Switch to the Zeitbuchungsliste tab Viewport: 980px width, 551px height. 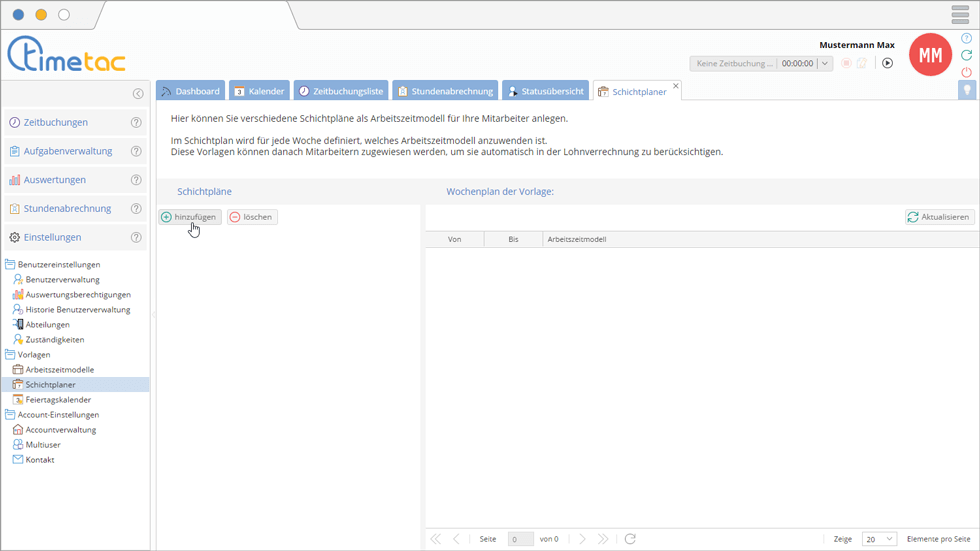click(340, 91)
